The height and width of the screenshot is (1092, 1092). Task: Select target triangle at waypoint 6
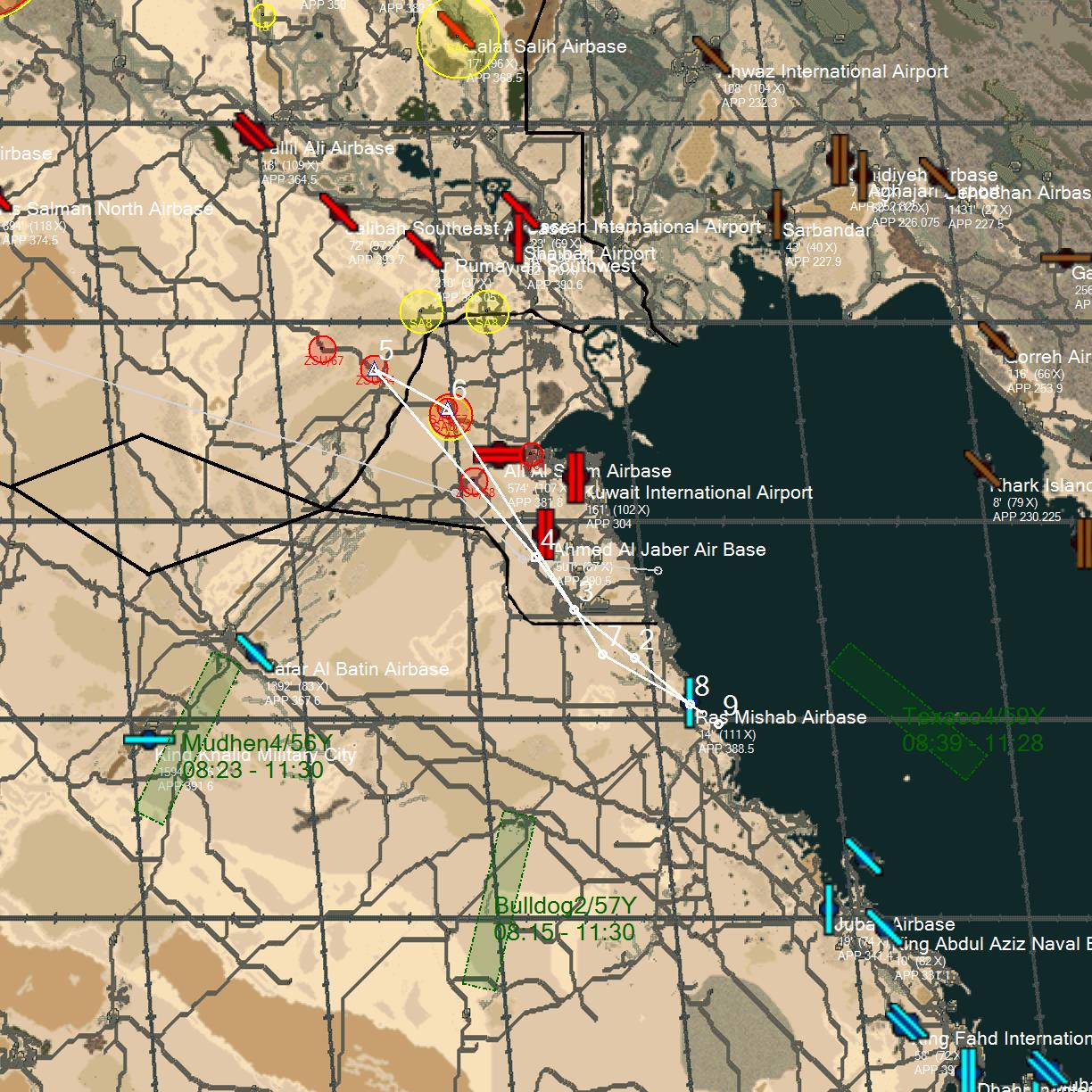[447, 409]
